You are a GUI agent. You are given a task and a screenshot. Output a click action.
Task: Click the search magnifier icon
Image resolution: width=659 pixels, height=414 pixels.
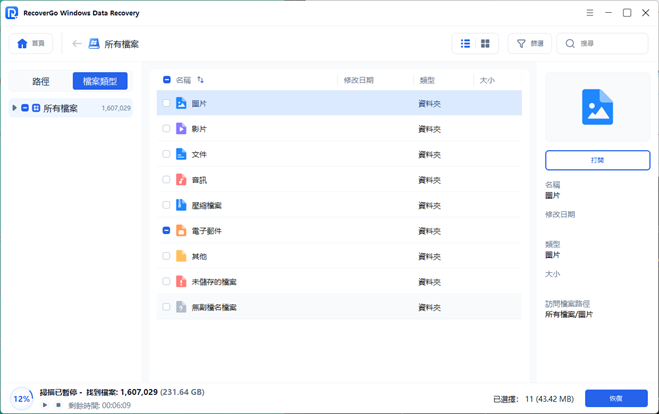[570, 44]
